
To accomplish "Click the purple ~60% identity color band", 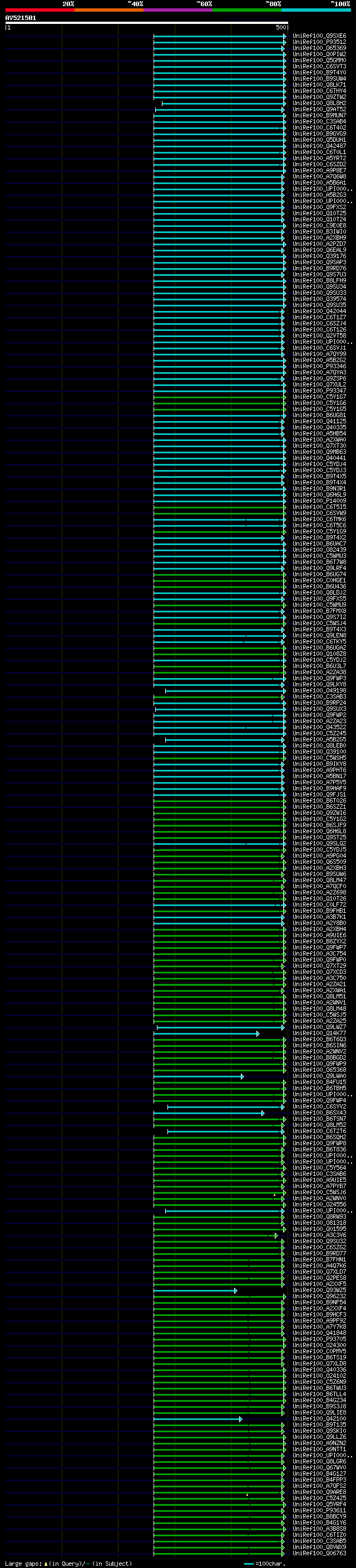I will pyautogui.click(x=179, y=10).
